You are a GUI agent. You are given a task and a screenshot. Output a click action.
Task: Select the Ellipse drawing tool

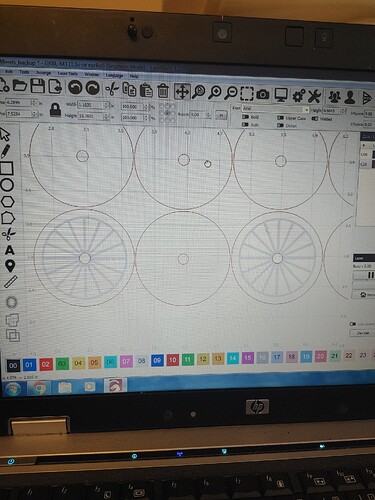pos(7,185)
